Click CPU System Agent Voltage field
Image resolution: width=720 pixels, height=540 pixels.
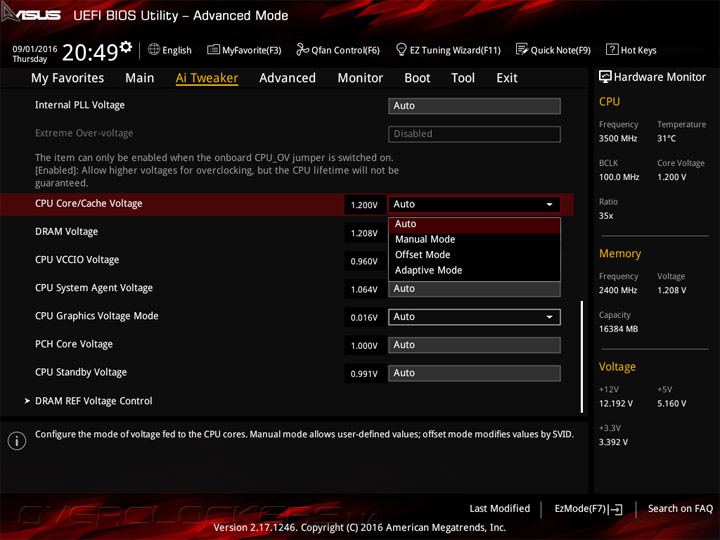point(474,289)
